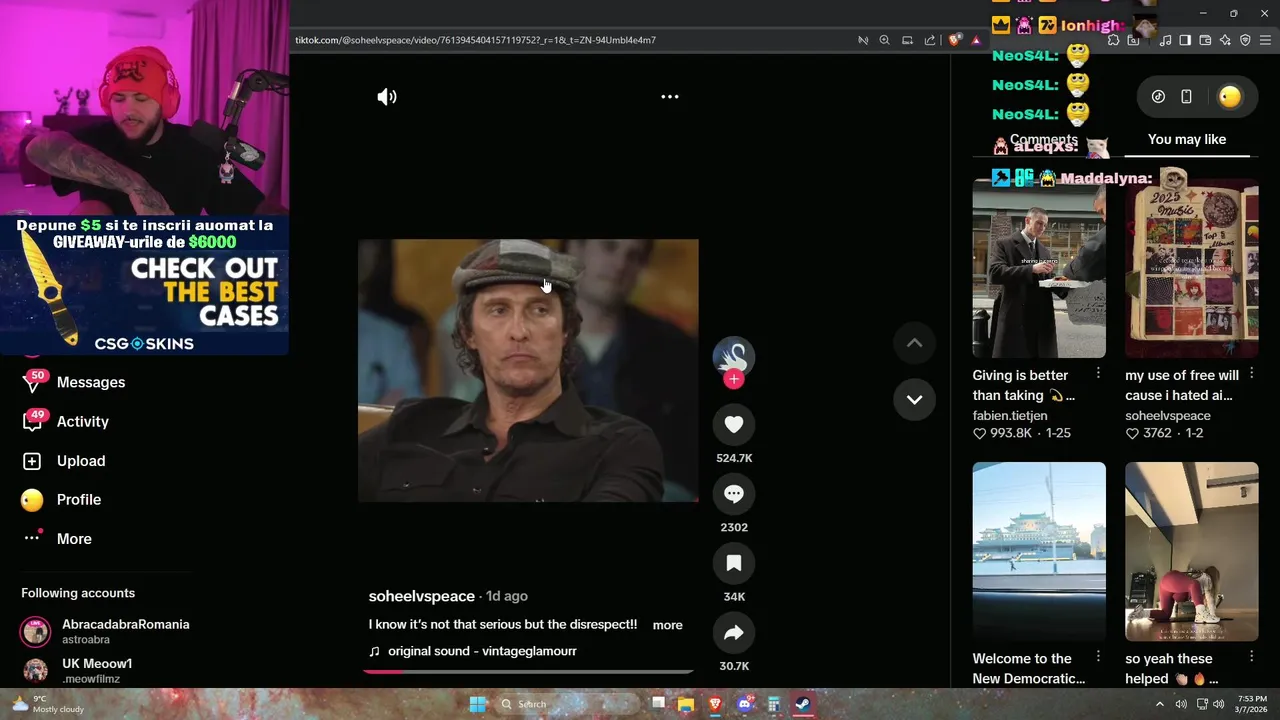Open options for 'Welcome to the New' video
Screen dimensions: 1280x720
click(1098, 656)
